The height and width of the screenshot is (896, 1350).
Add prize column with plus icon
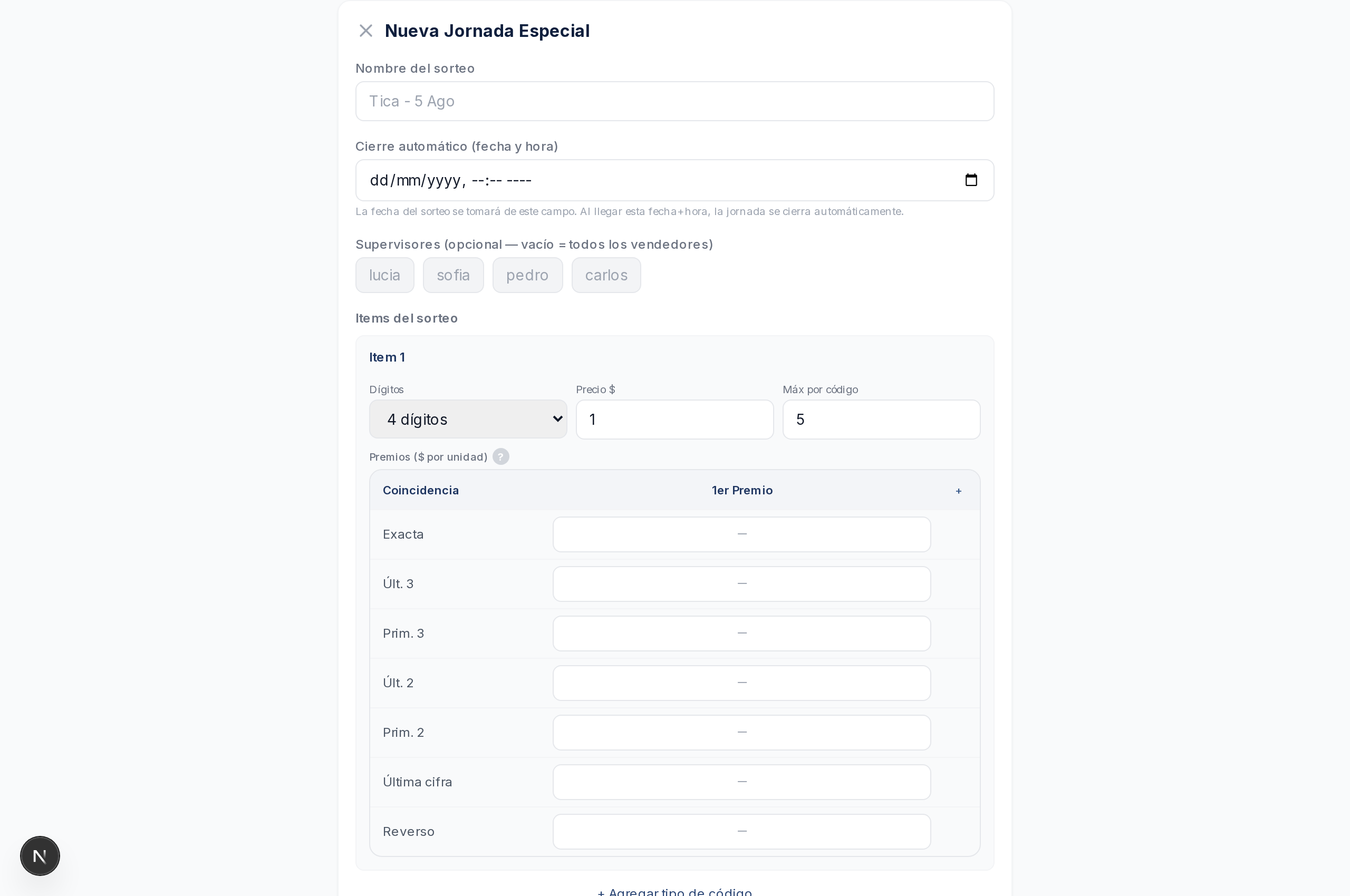click(958, 491)
